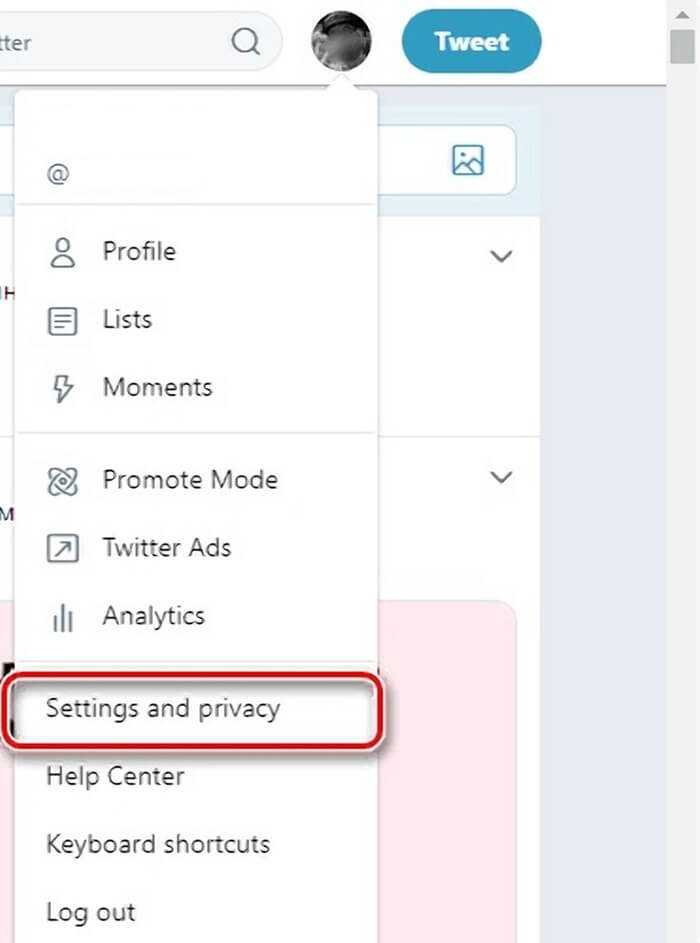Expand the first tweet's chevron menu

coord(501,256)
